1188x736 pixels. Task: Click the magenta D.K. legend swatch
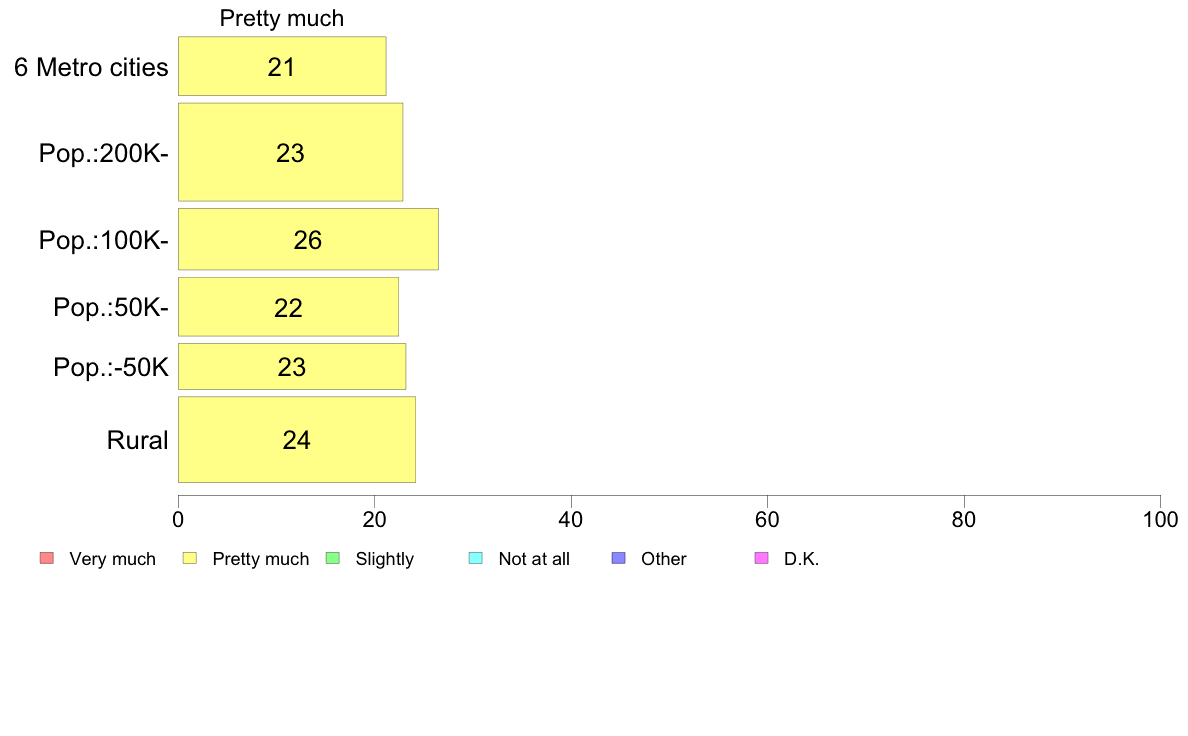coord(761,559)
